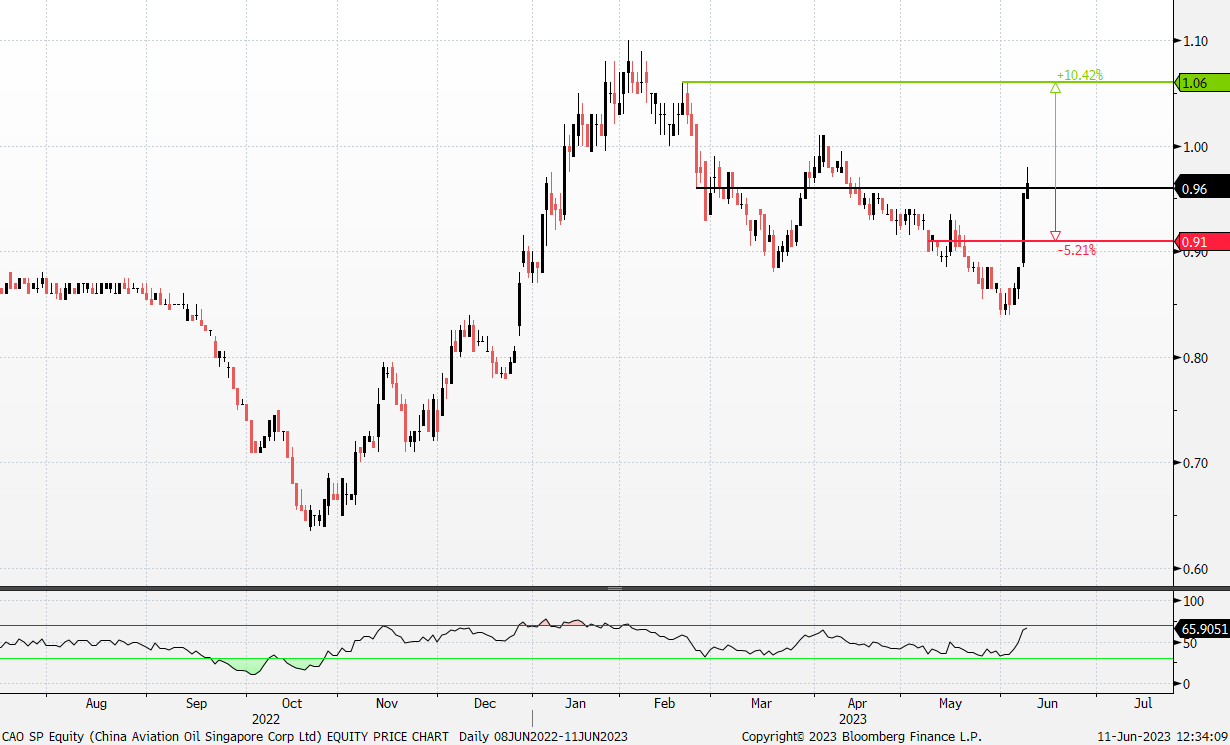Click the green upward triangle arrow marker
This screenshot has height=745, width=1230.
(x=1055, y=89)
